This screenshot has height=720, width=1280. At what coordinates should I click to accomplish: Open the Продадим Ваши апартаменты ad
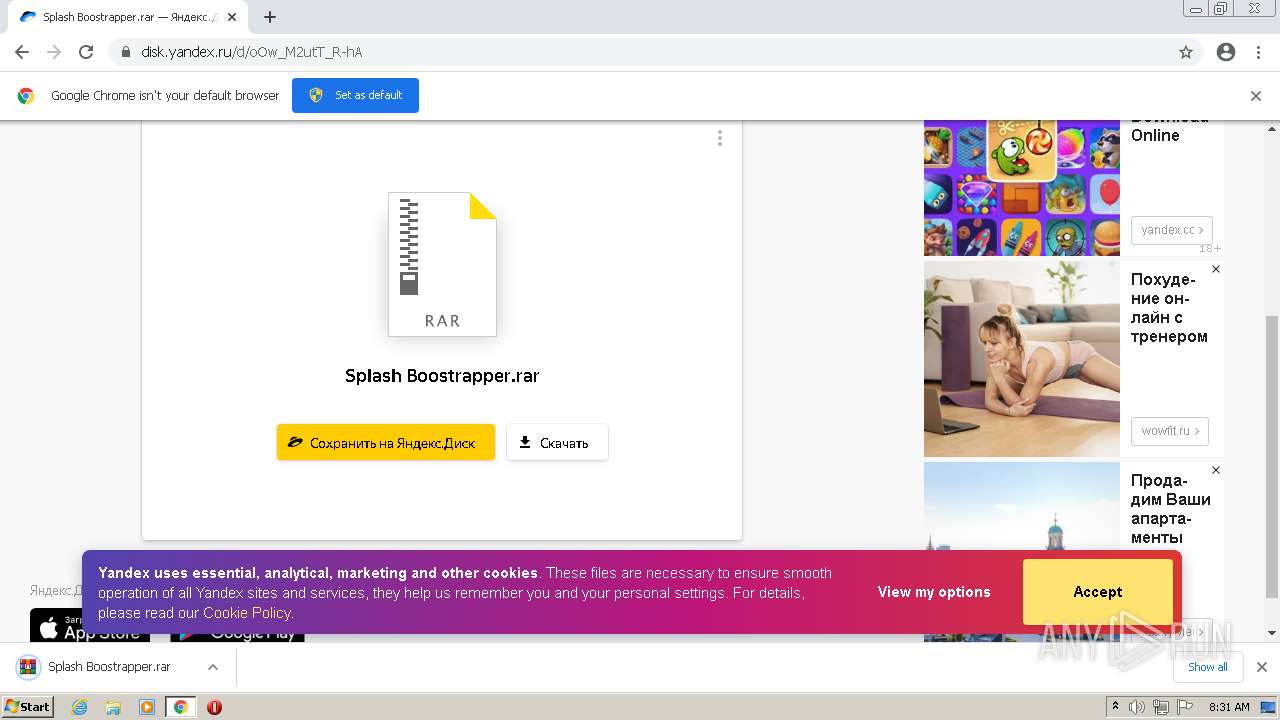point(1170,509)
